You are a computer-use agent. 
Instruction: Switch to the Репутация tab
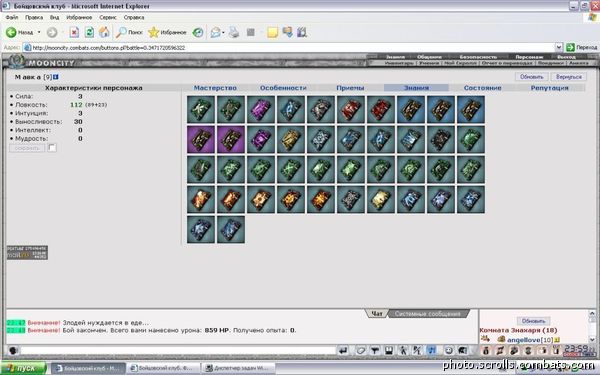[x=549, y=88]
